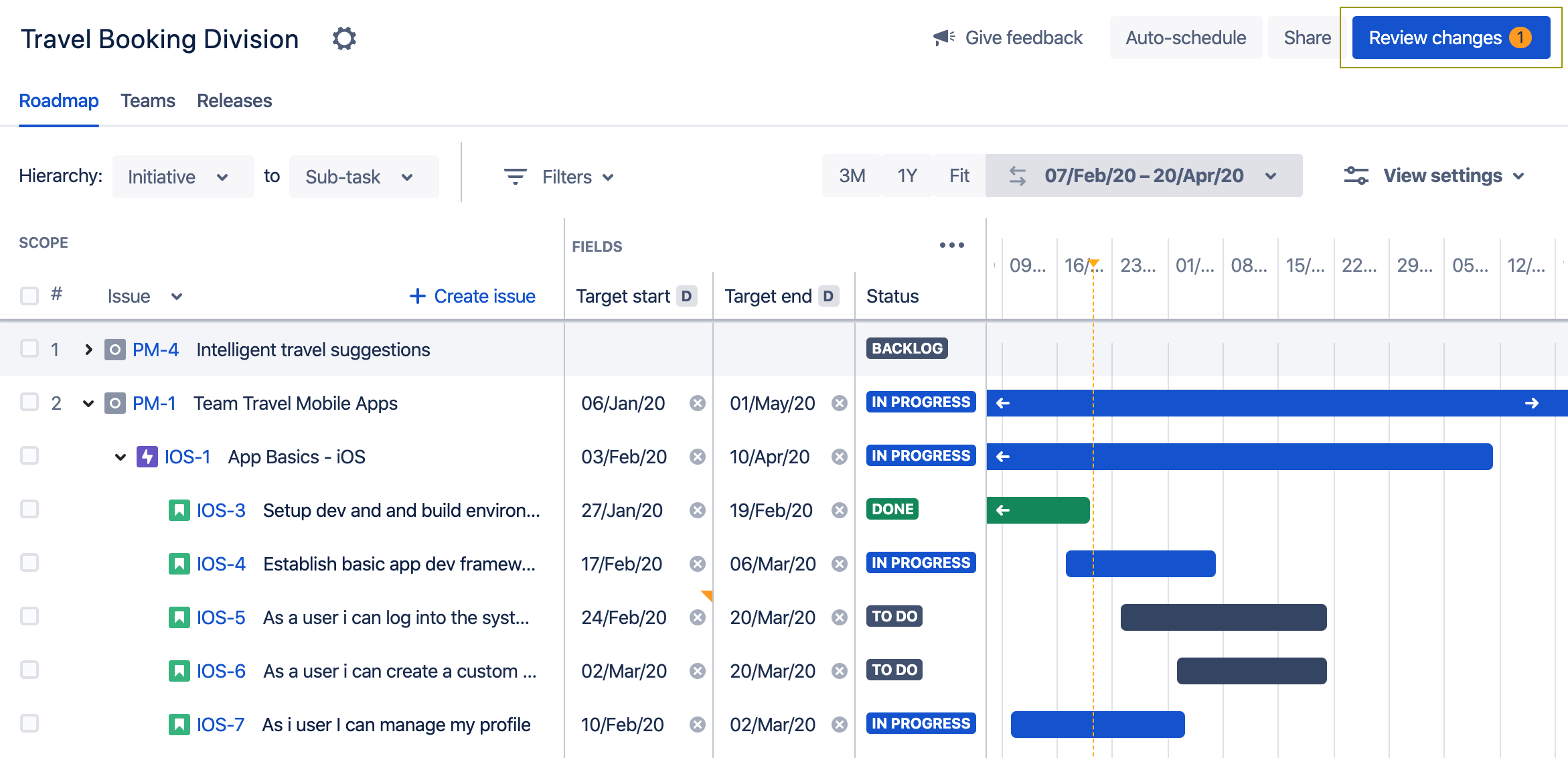Viewport: 1568px width, 758px height.
Task: Click the purple epic icon beside IOS-1
Action: pos(147,456)
